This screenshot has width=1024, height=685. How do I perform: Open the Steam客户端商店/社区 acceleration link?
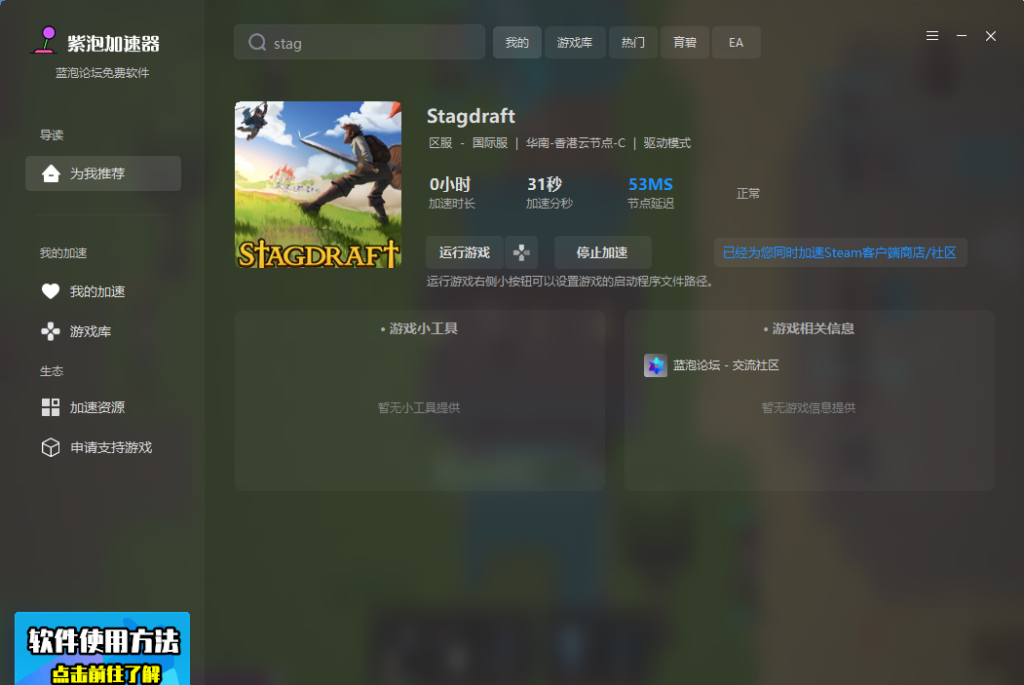[840, 253]
